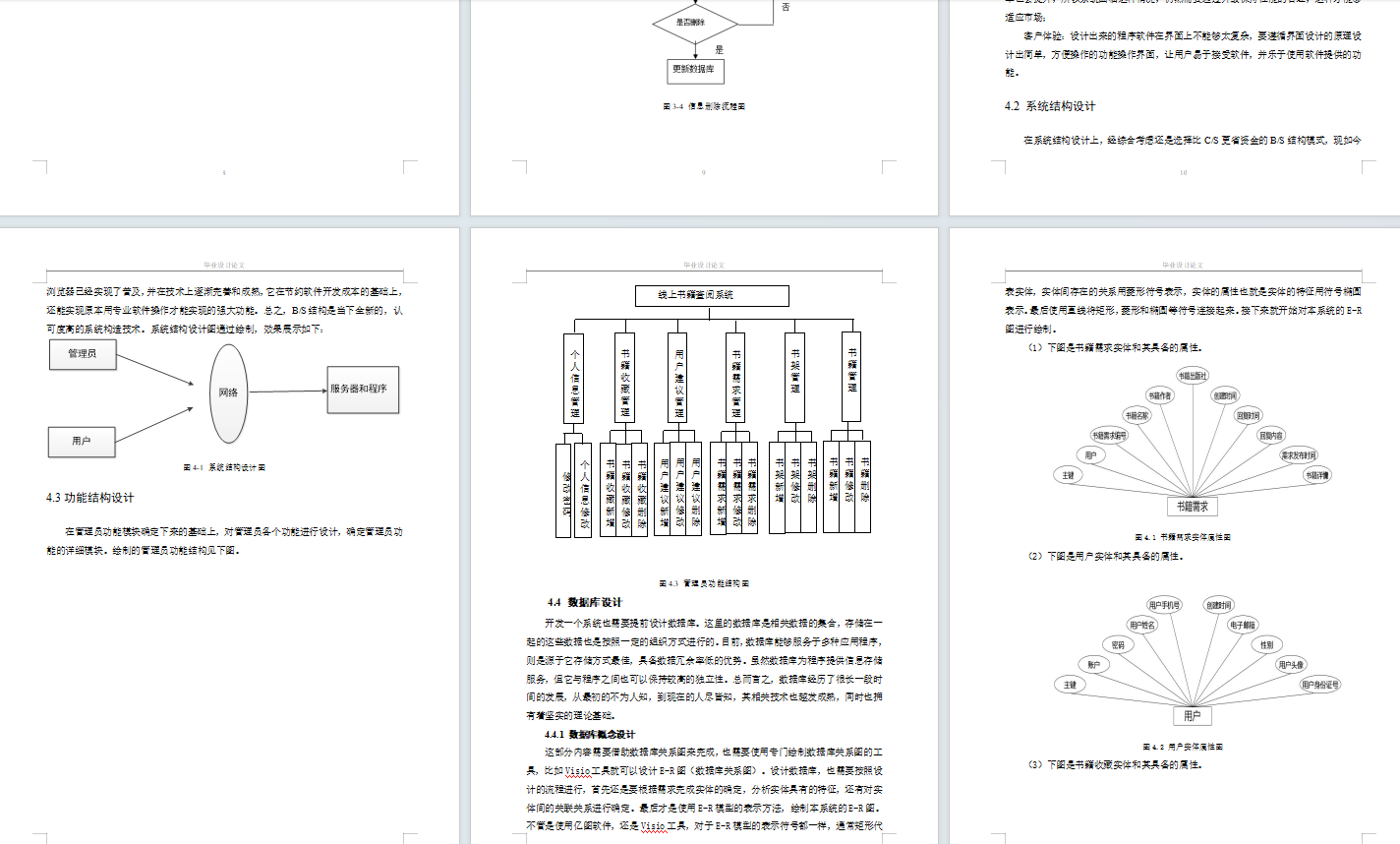Select the 用户建议管理 box
The height and width of the screenshot is (844, 1400).
pyautogui.click(x=678, y=378)
